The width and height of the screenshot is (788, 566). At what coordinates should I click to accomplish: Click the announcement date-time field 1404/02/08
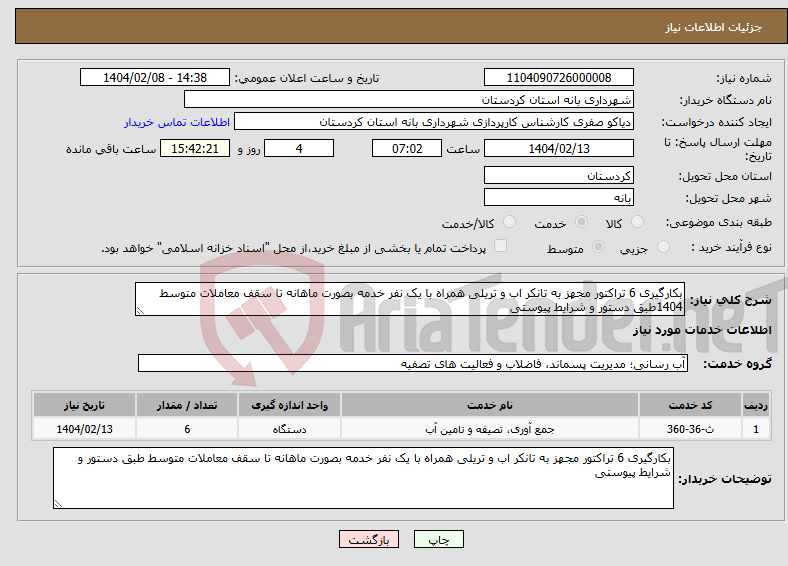click(155, 77)
